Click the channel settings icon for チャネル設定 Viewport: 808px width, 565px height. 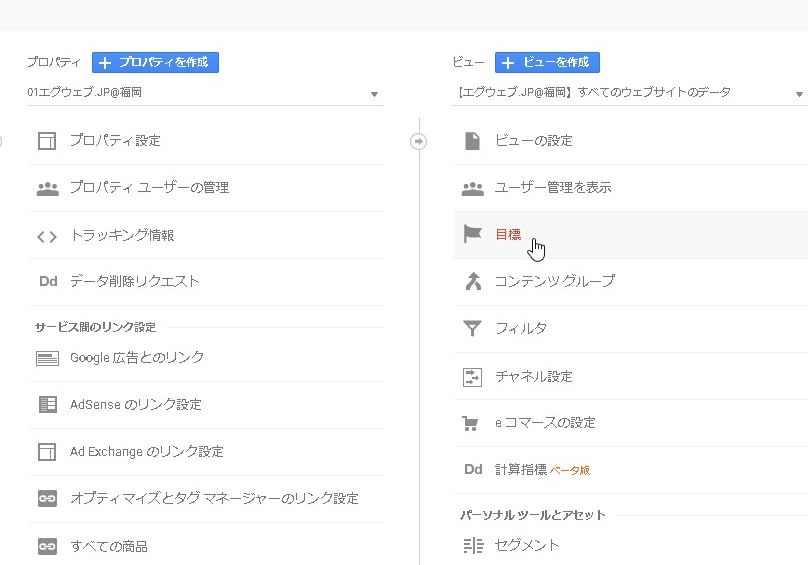tap(473, 377)
